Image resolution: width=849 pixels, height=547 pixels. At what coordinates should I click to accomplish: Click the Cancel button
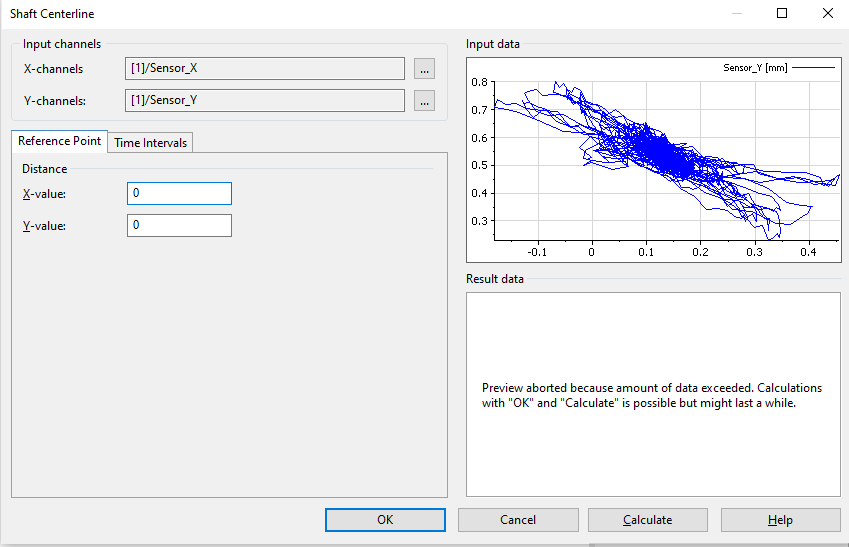click(x=518, y=520)
